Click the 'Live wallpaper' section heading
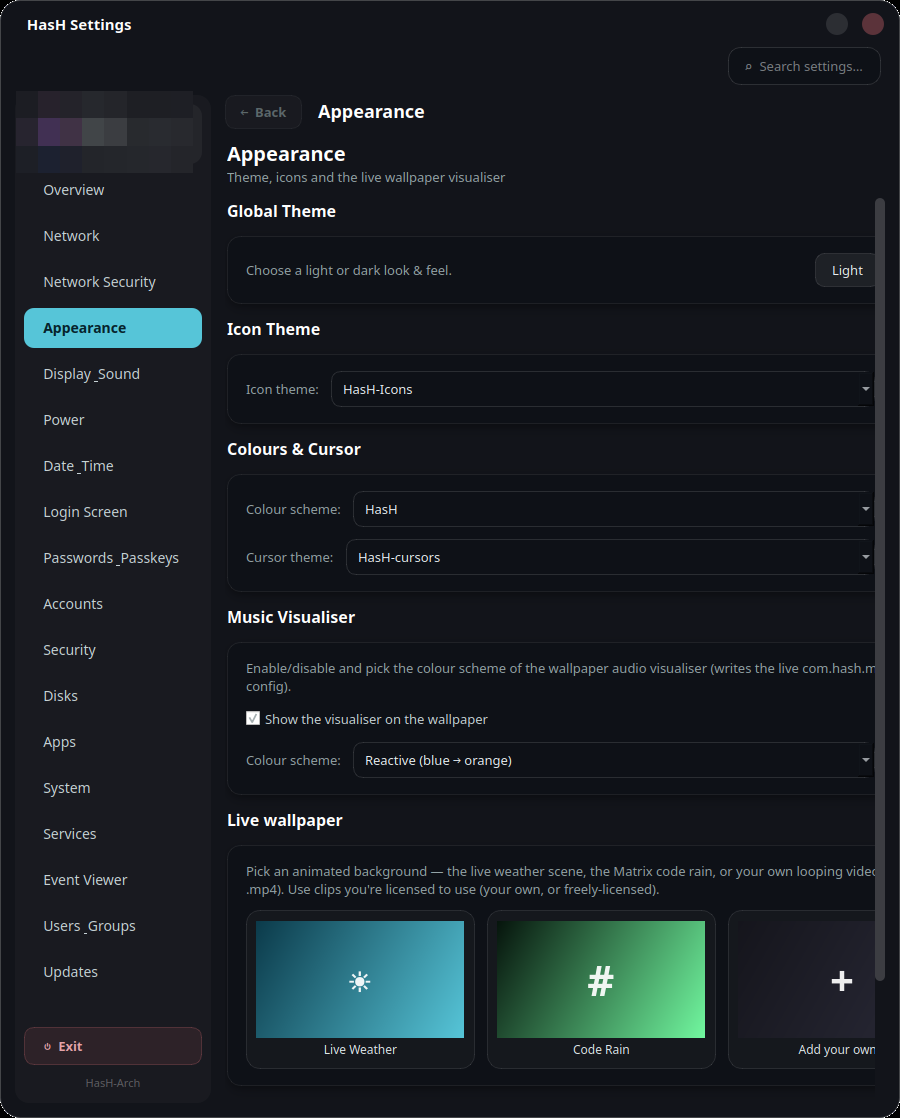900x1118 pixels. [x=285, y=821]
